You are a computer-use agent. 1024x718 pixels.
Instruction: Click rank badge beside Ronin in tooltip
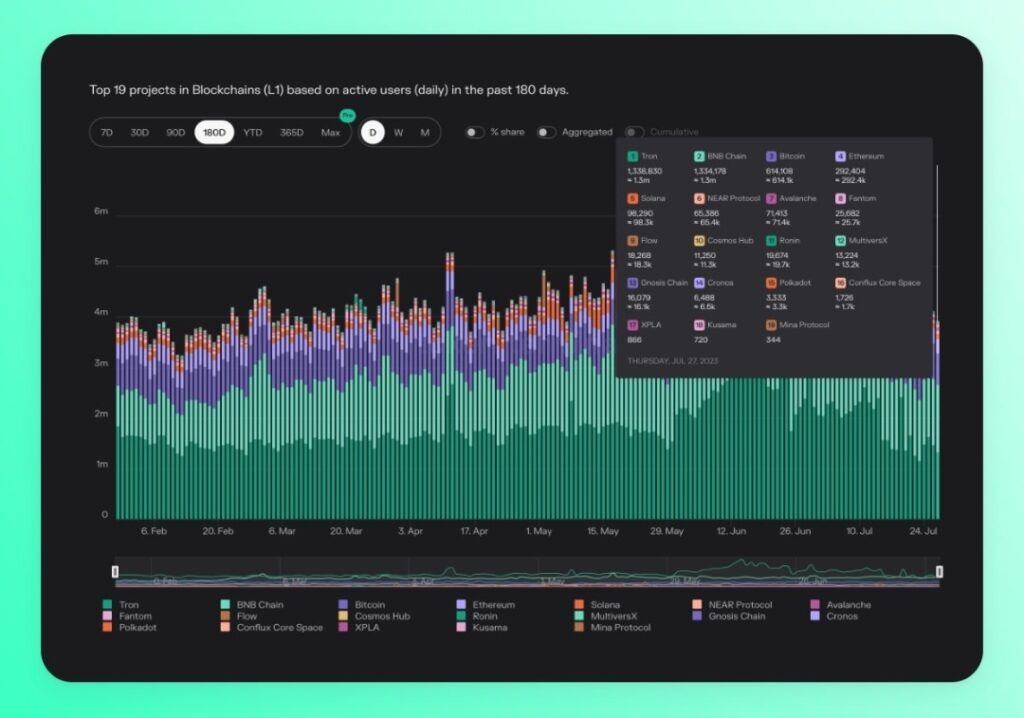click(771, 241)
